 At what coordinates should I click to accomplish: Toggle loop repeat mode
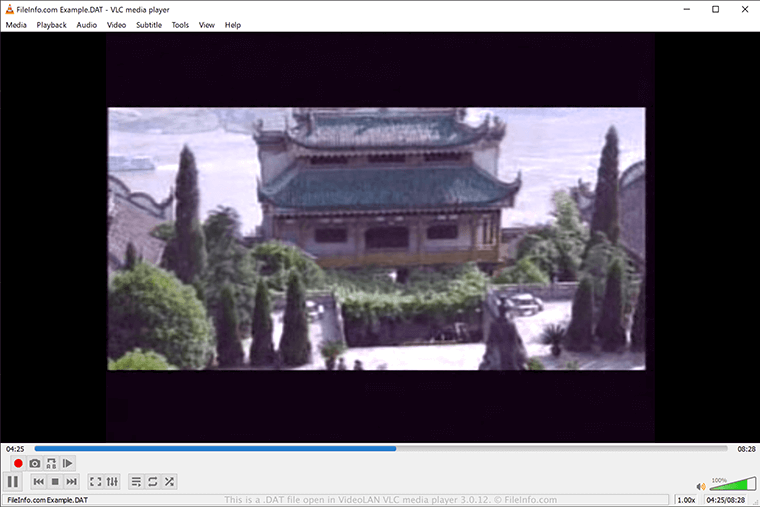coord(153,482)
